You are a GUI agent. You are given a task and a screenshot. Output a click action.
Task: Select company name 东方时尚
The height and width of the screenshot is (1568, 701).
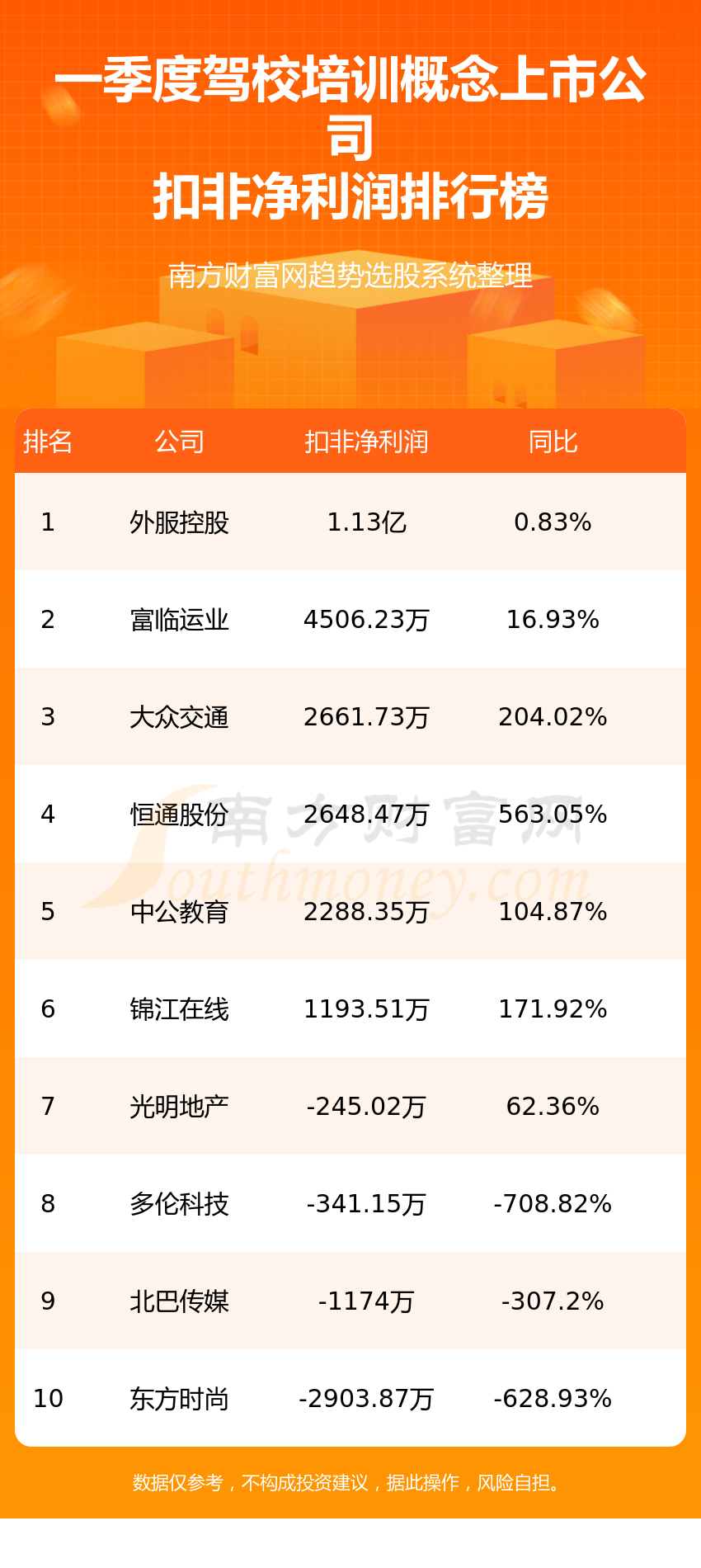[180, 1399]
